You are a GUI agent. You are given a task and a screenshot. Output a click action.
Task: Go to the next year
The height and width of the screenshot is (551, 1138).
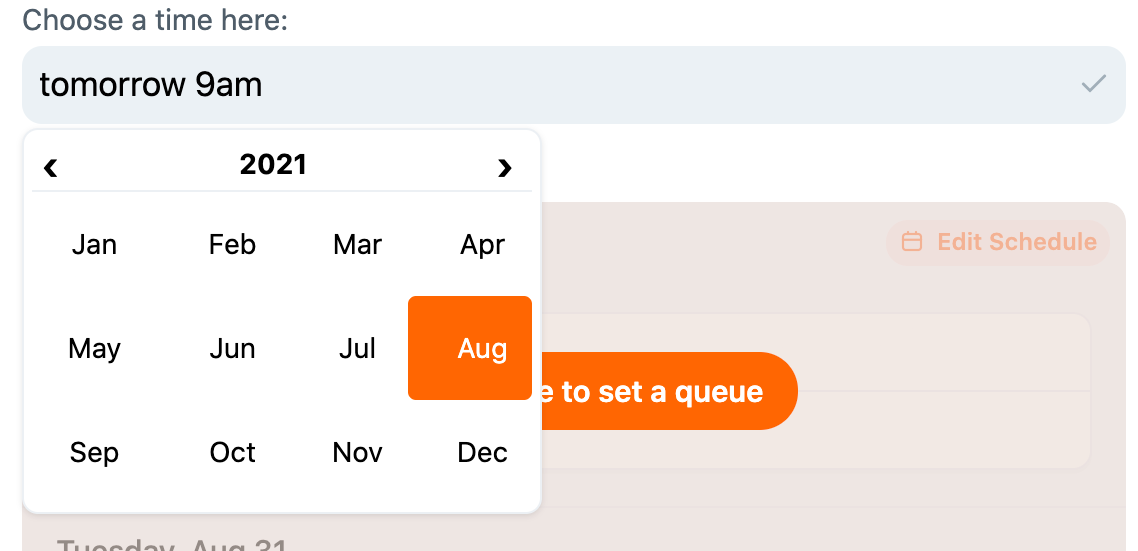pyautogui.click(x=504, y=166)
